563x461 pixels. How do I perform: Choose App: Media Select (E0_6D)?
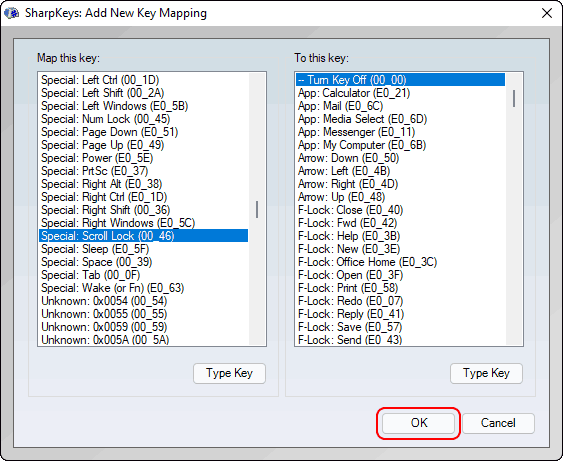[x=400, y=119]
